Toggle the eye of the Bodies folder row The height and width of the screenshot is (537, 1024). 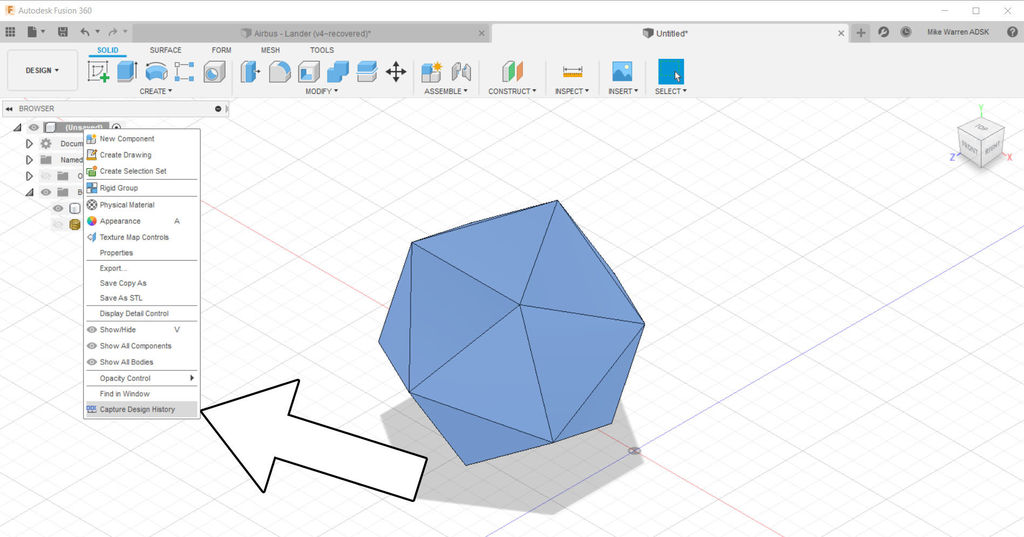[x=46, y=192]
